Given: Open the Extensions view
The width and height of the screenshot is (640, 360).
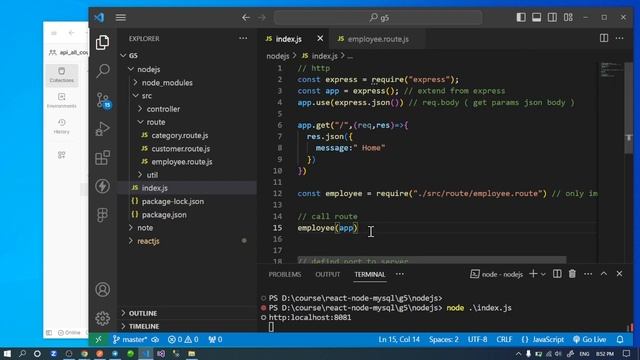Looking at the screenshot, I should [x=102, y=158].
